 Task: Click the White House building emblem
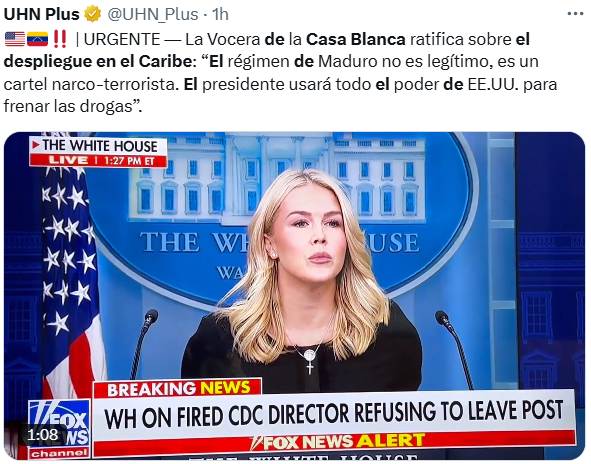(277, 179)
